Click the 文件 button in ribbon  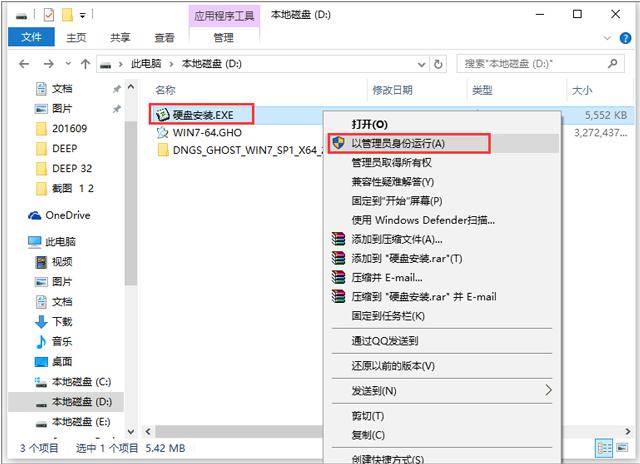[31, 38]
